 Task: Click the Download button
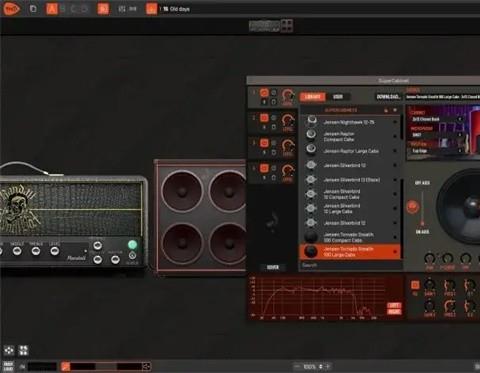pyautogui.click(x=388, y=97)
